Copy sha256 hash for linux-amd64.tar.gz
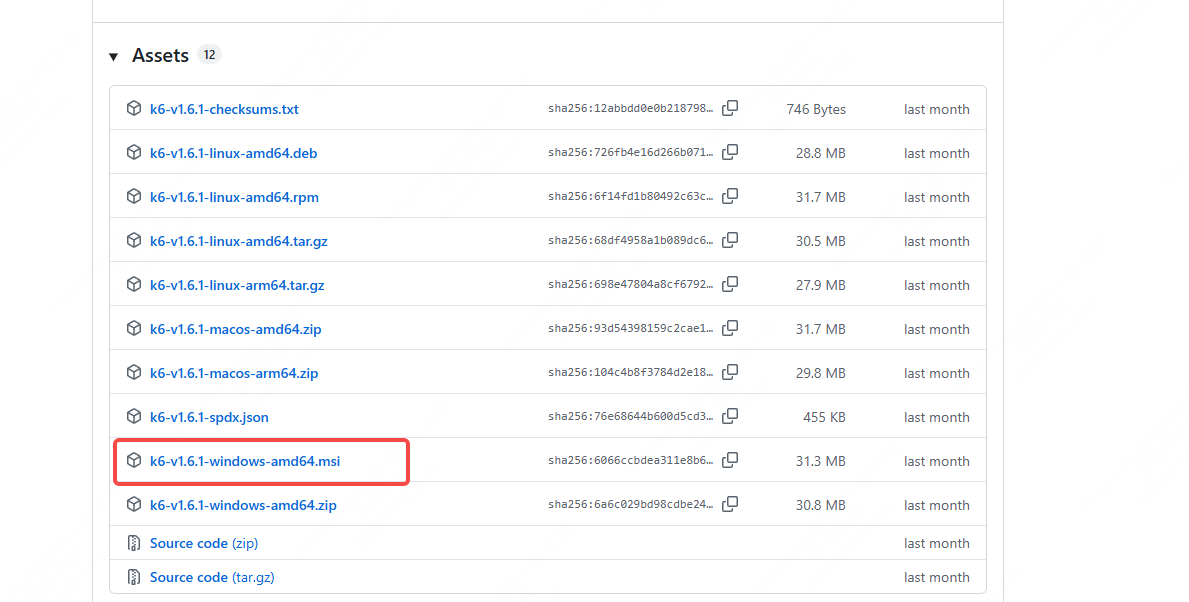This screenshot has width=1189, height=602. pos(730,240)
